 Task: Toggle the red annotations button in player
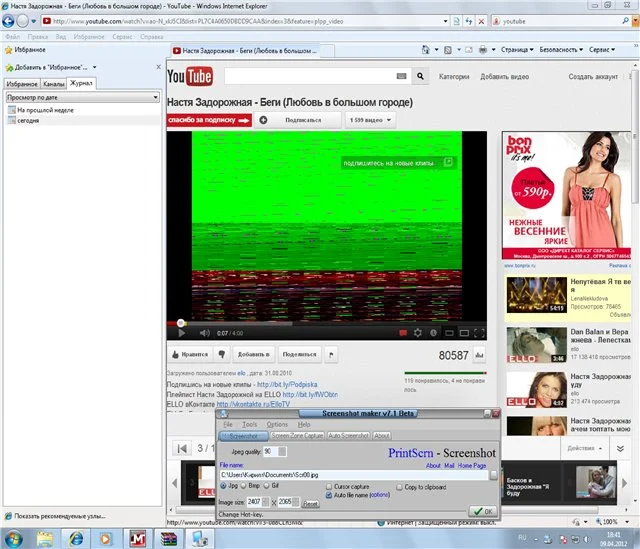coord(403,333)
